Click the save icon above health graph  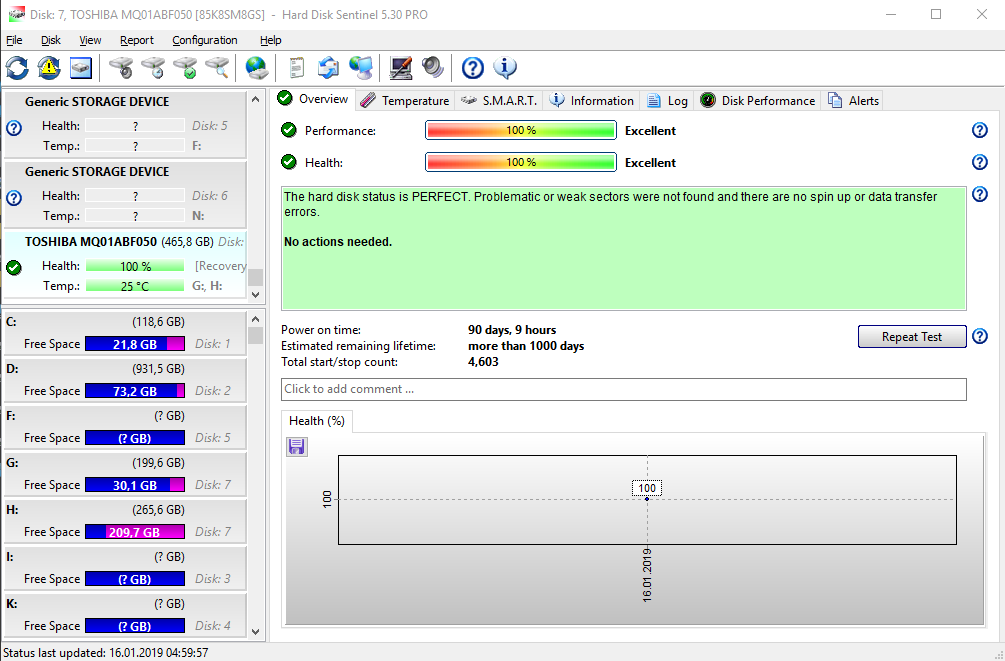point(296,446)
